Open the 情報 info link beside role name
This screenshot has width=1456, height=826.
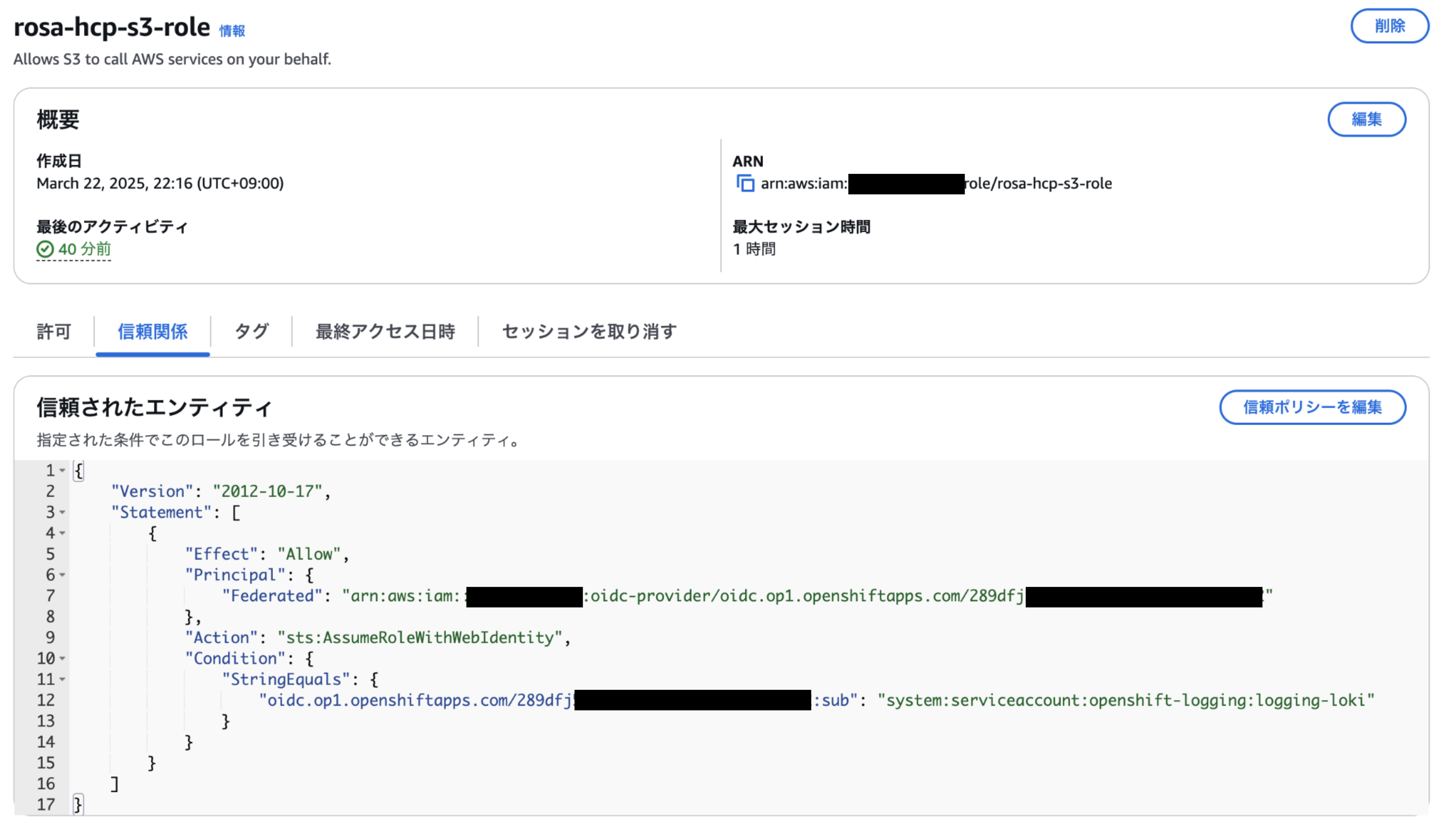[x=232, y=31]
